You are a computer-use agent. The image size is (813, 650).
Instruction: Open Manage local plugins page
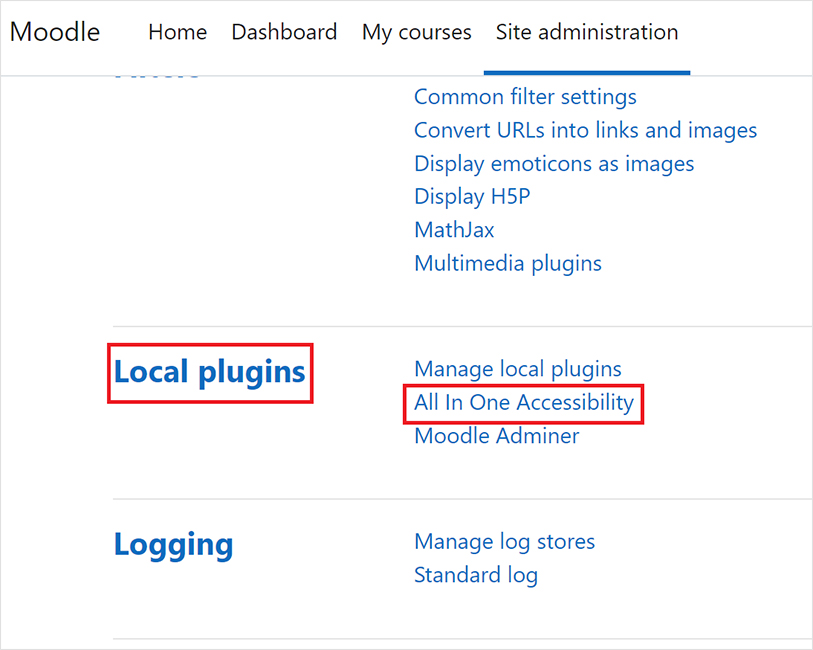coord(518,369)
